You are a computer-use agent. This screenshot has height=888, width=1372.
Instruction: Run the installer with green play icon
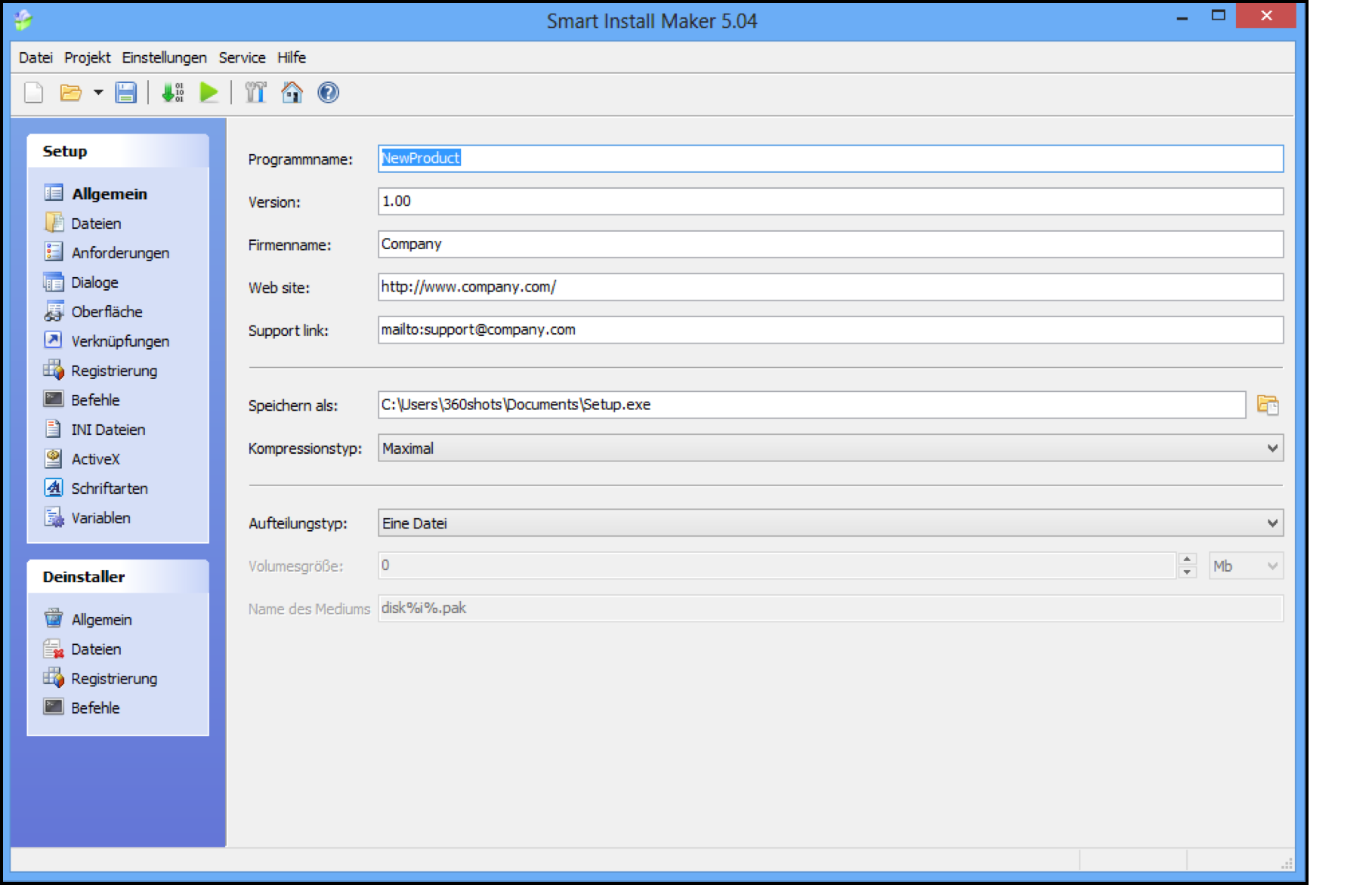(209, 93)
